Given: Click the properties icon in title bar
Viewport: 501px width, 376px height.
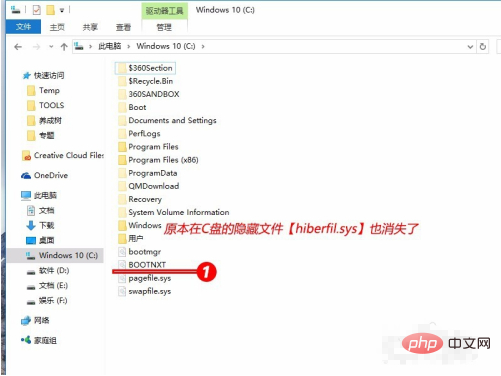Looking at the screenshot, I should point(36,10).
